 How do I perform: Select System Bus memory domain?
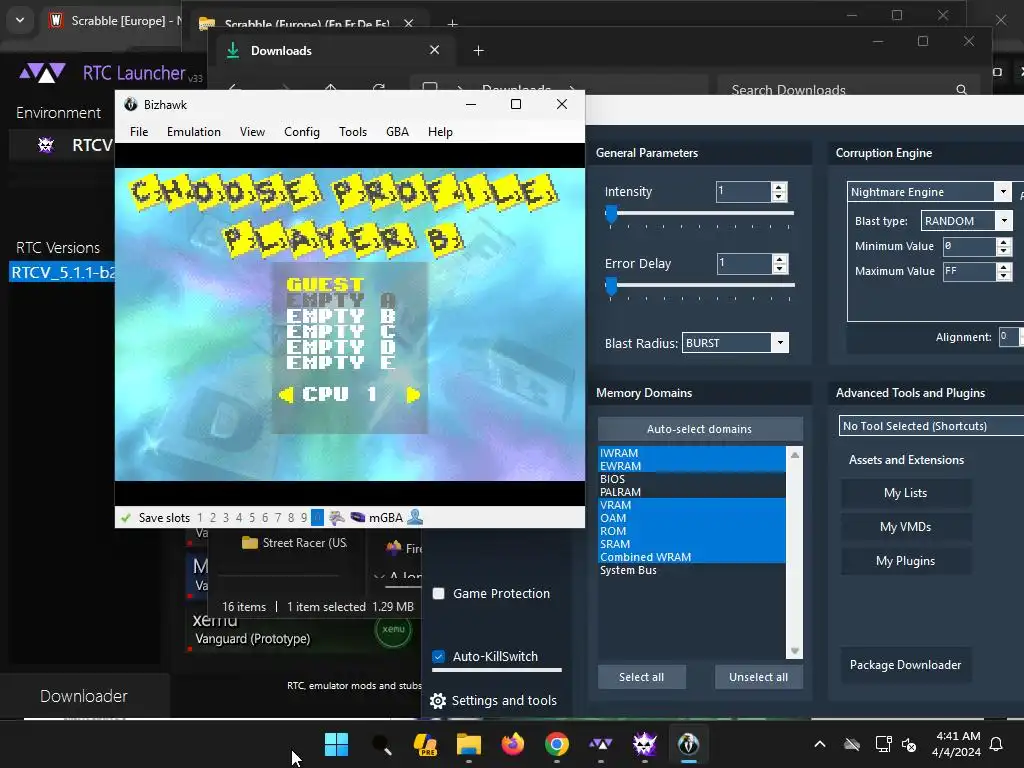tap(692, 570)
